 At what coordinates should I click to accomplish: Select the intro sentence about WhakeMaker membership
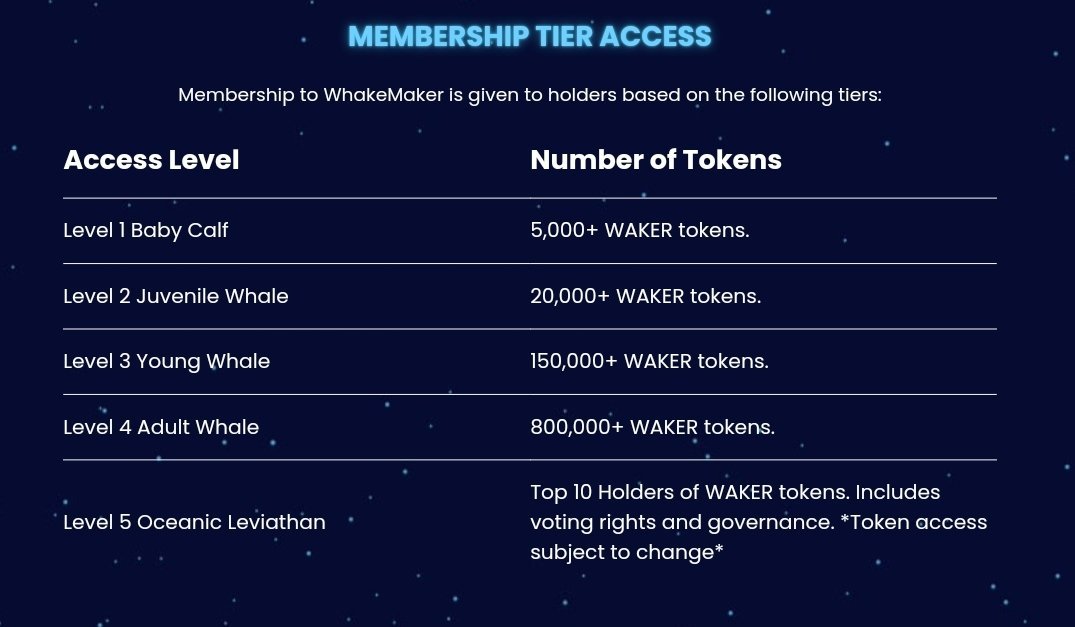click(x=529, y=95)
